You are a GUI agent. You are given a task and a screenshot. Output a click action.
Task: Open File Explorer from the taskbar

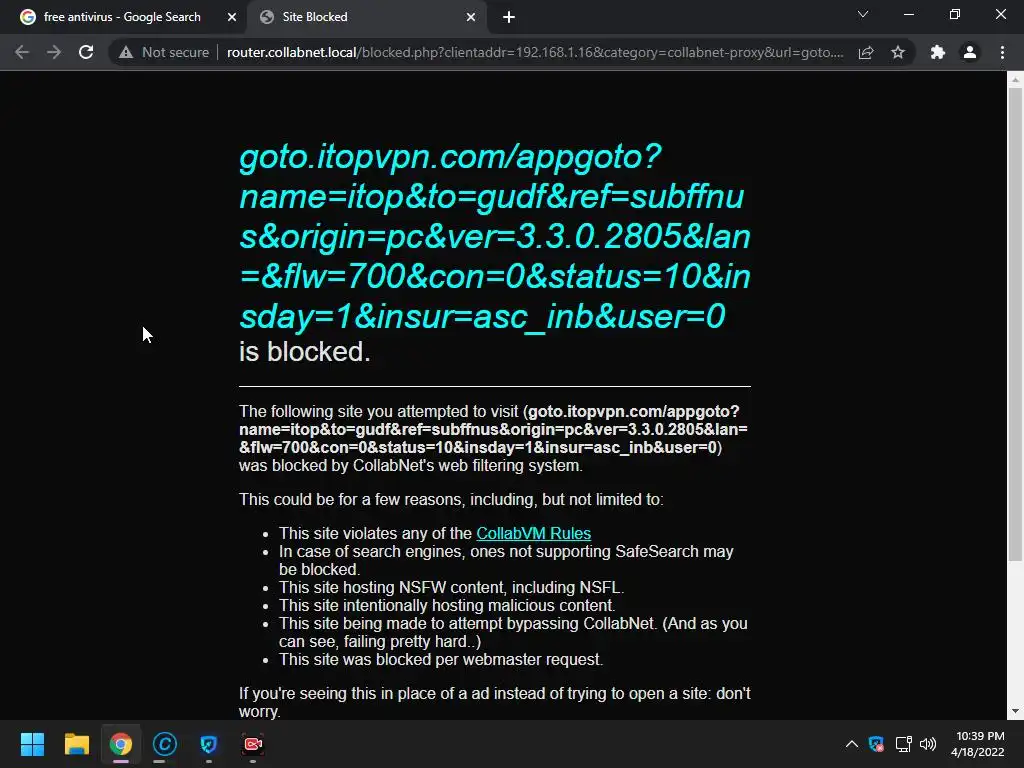click(76, 744)
